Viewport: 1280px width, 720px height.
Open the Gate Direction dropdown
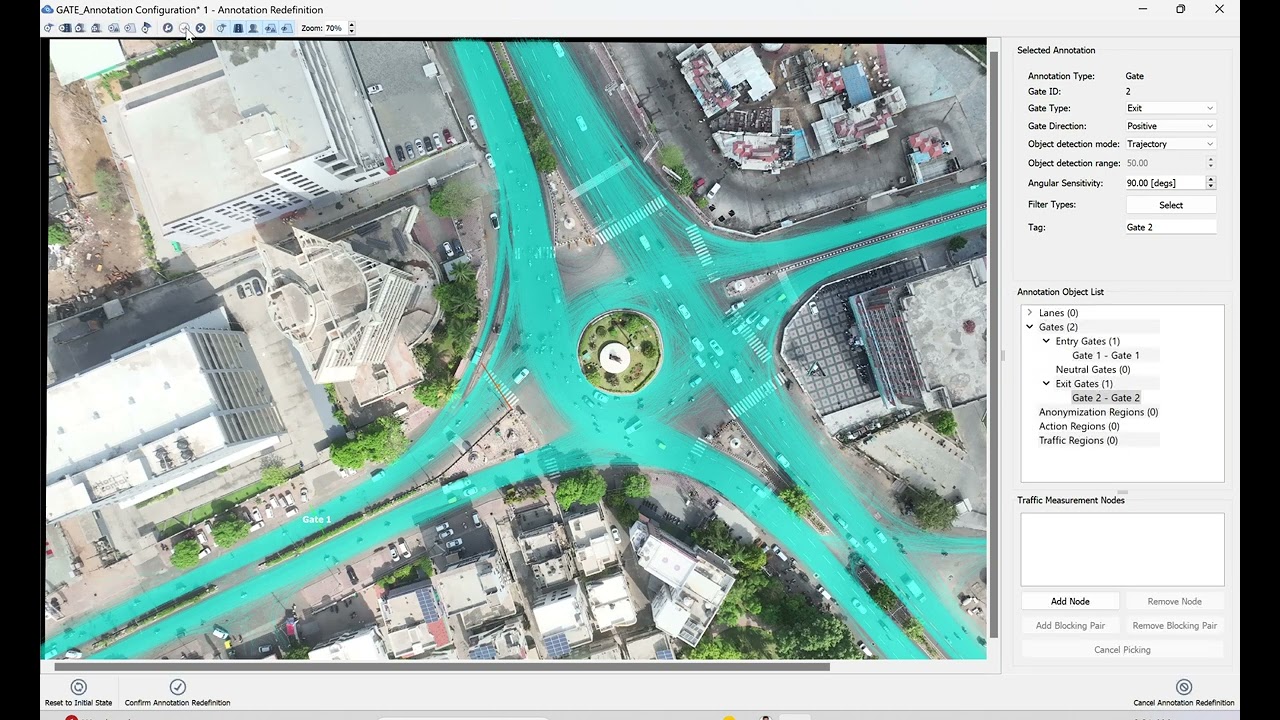1171,126
